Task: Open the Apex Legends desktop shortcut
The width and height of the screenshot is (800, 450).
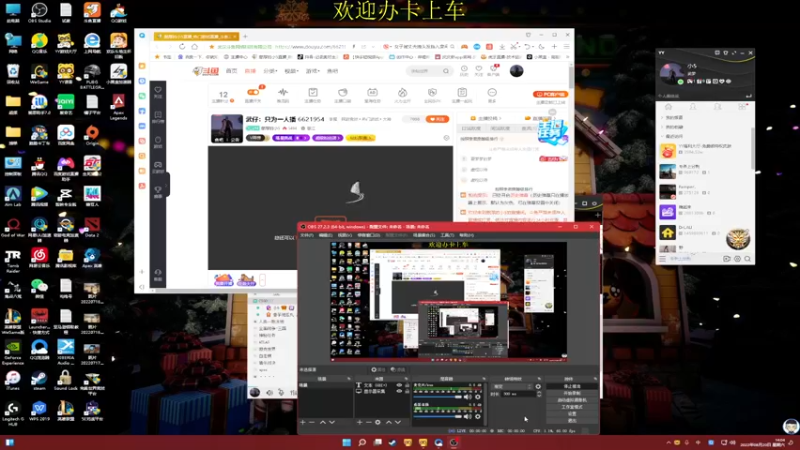Action: pyautogui.click(x=118, y=106)
